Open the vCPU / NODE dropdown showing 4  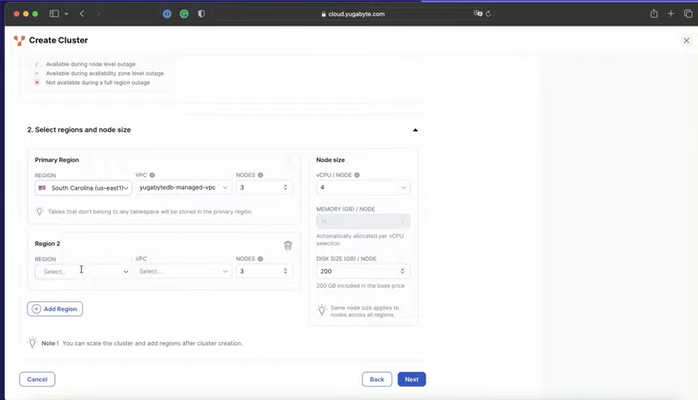(363, 188)
